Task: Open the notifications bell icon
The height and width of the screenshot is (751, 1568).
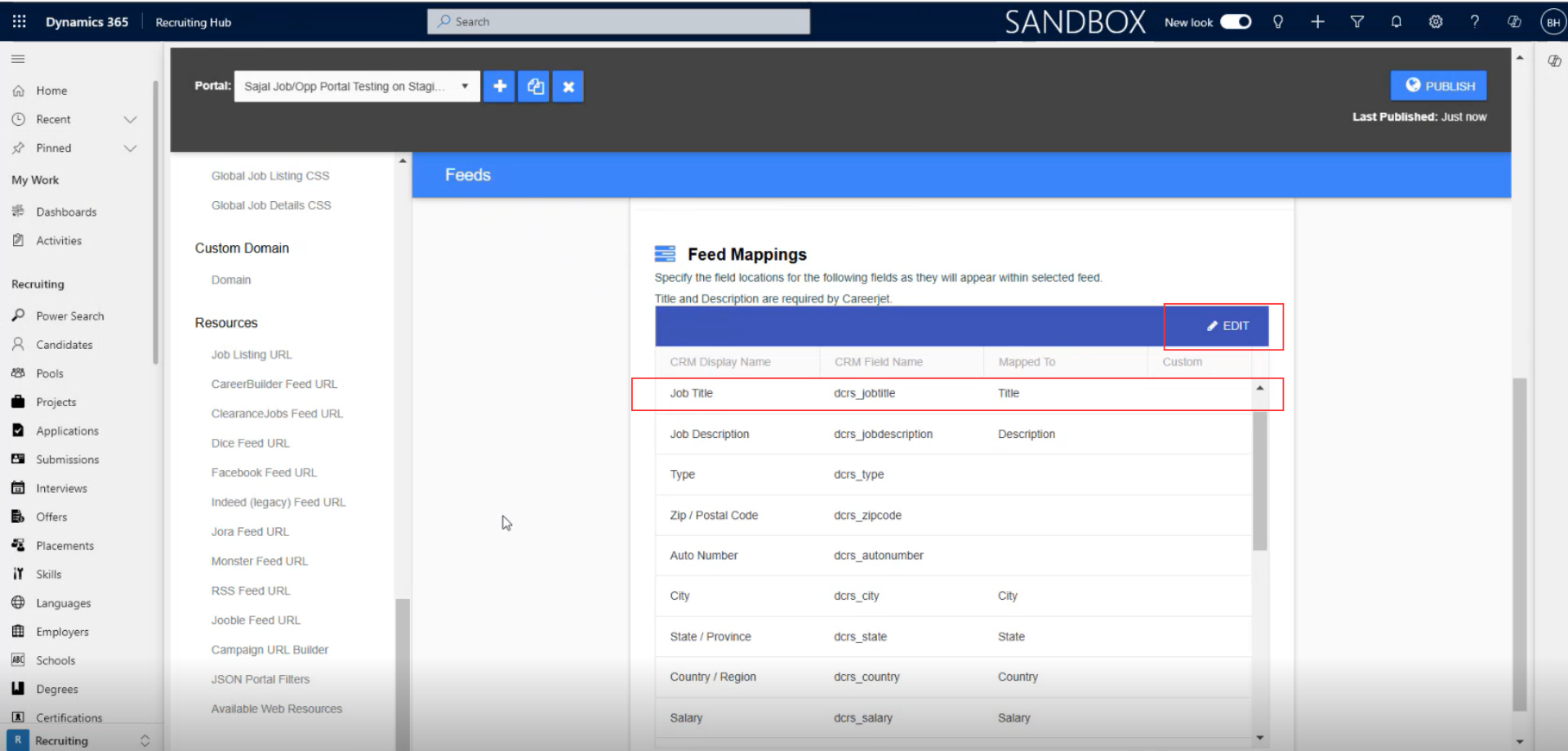Action: pos(1396,22)
